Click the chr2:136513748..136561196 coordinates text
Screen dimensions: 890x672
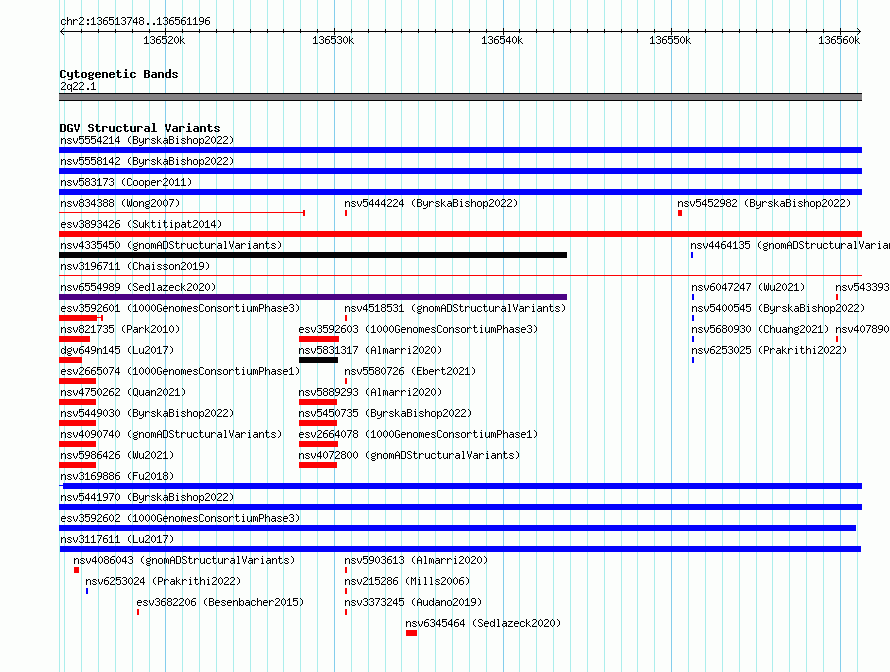point(135,21)
